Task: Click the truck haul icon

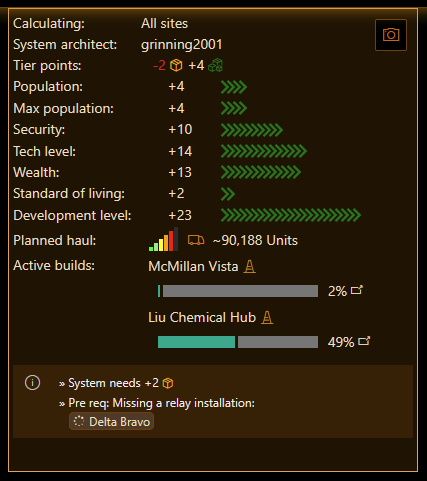Action: pos(196,240)
